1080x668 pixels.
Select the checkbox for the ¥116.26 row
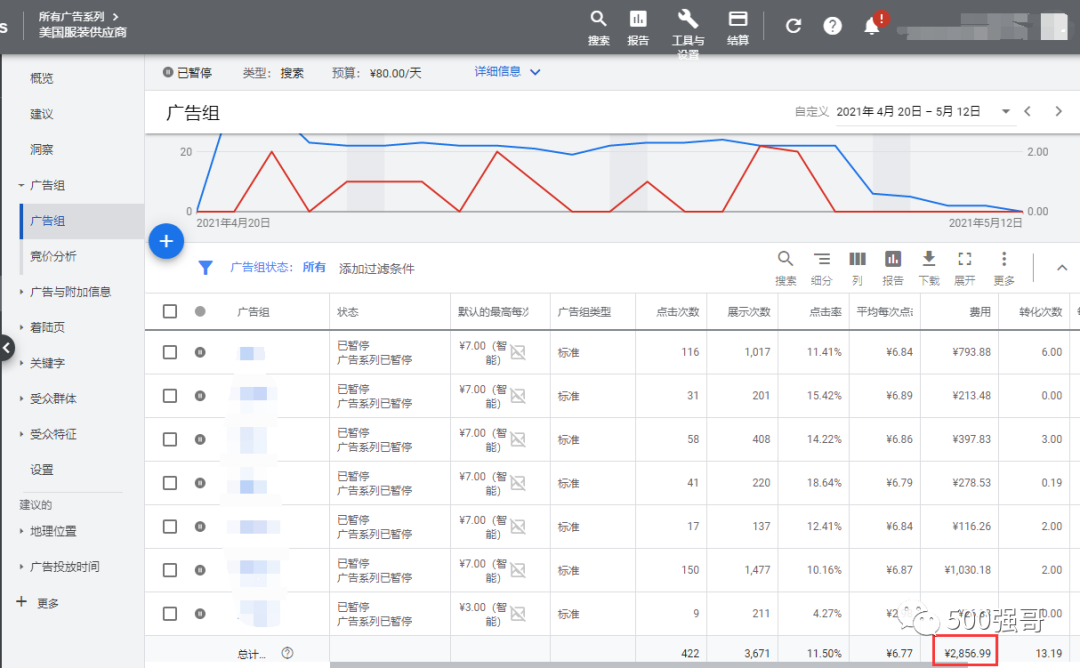coord(170,526)
